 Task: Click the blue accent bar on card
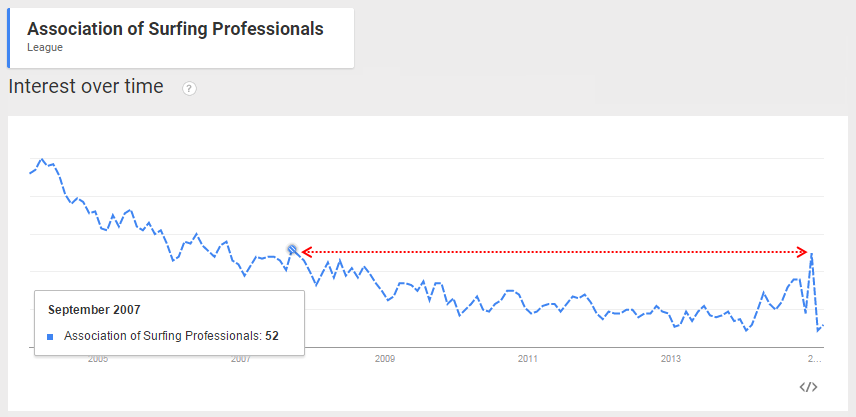click(8, 38)
